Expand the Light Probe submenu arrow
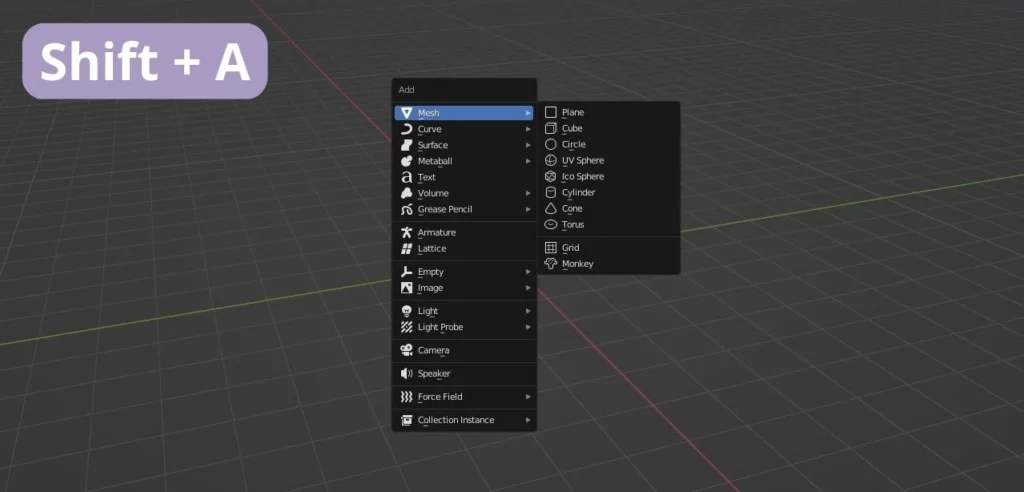The width and height of the screenshot is (1024, 492). point(528,327)
